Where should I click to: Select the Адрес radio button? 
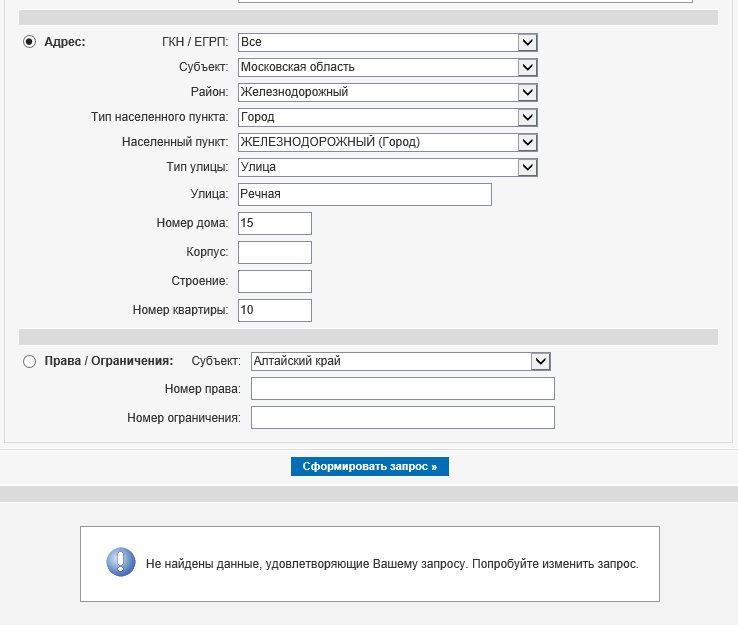coord(29,42)
